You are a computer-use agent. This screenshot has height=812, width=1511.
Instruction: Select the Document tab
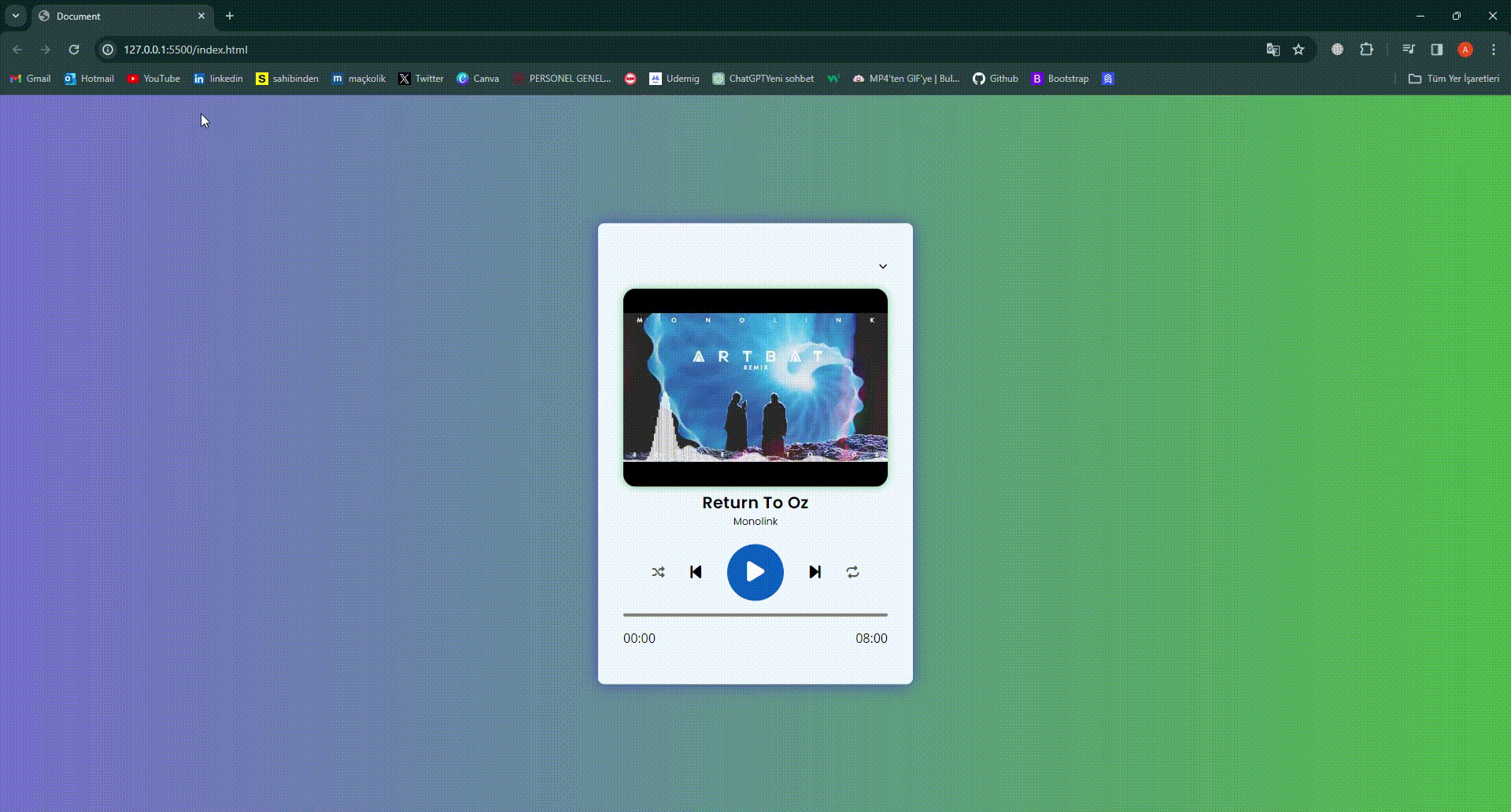[122, 16]
